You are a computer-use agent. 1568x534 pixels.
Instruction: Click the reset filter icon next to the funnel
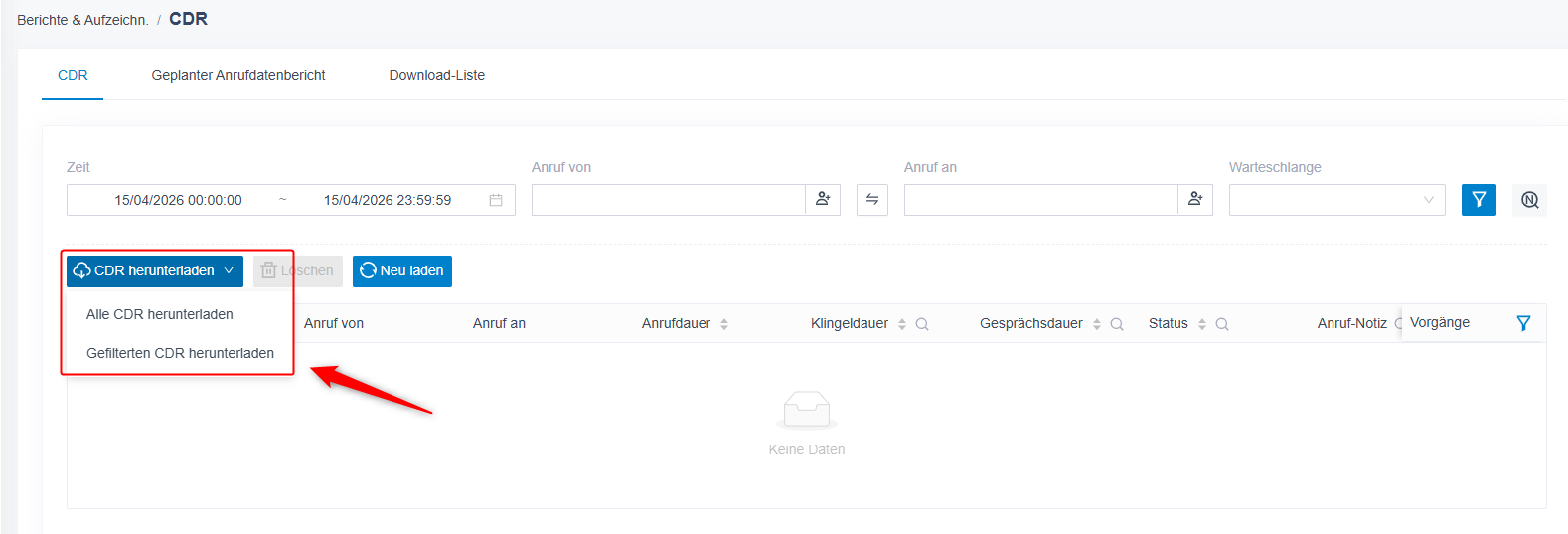[1530, 199]
